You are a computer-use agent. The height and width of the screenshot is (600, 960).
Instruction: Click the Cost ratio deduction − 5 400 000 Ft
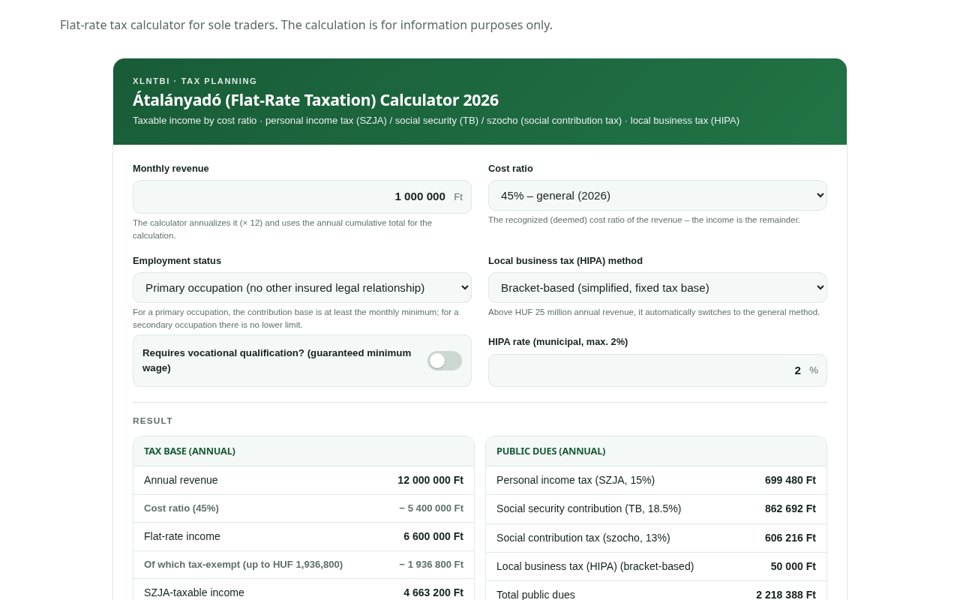coord(431,508)
